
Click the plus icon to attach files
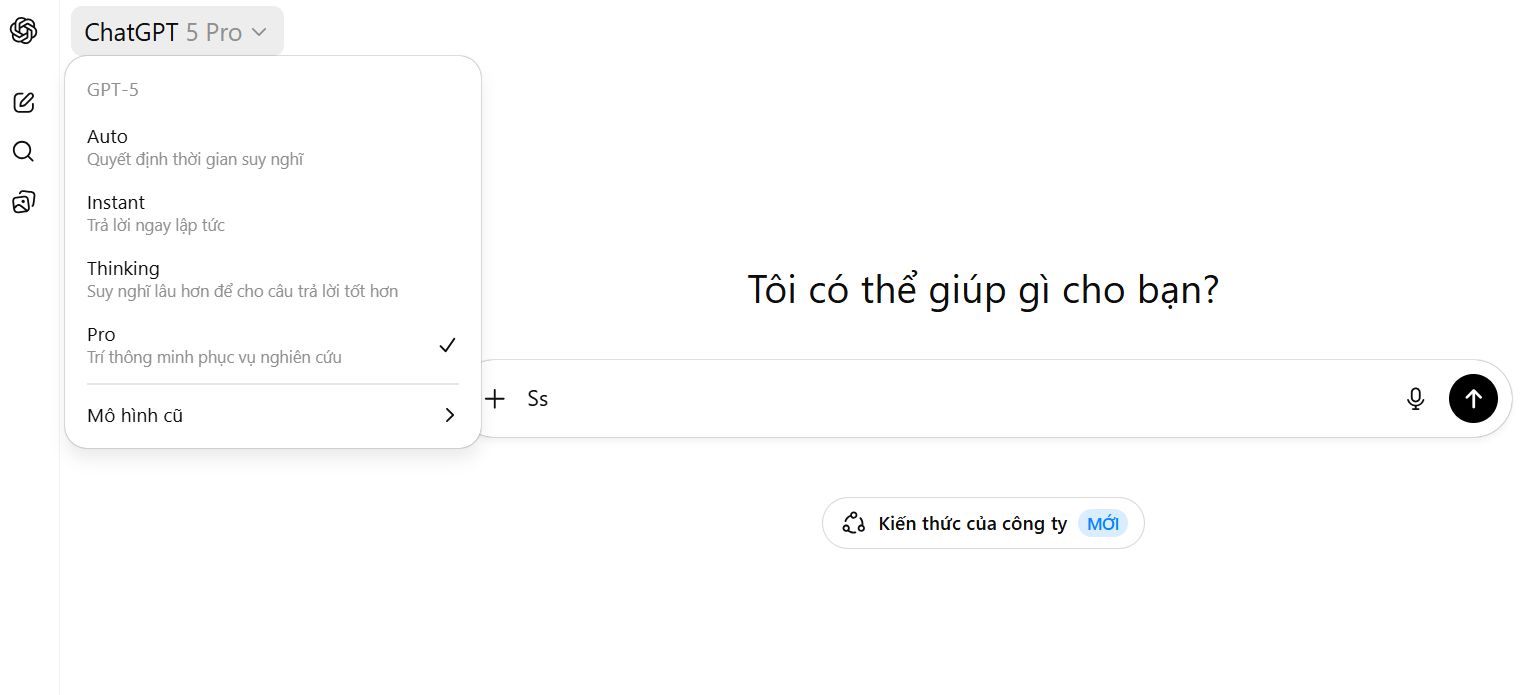pyautogui.click(x=495, y=399)
